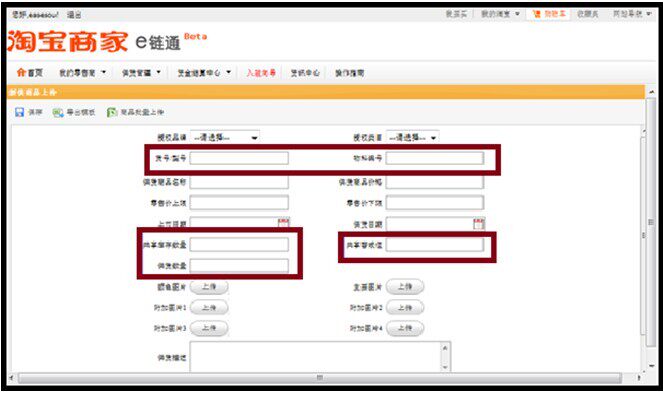Click 上传 button for 颜色图片
Viewport: 663px width, 394px height.
point(209,287)
